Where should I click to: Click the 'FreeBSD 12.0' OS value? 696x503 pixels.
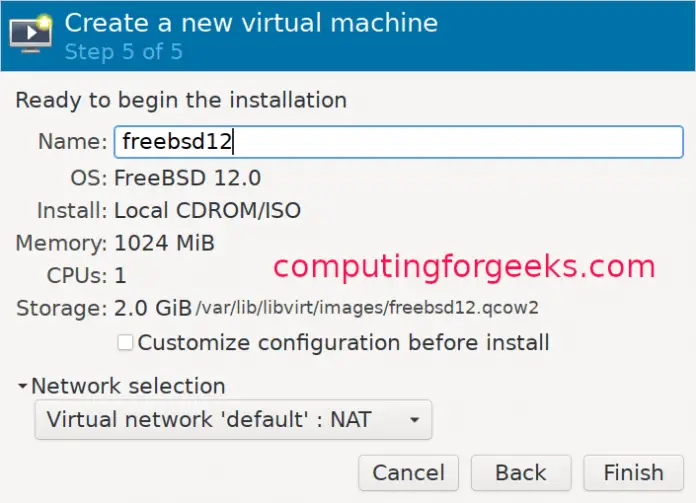coord(187,178)
